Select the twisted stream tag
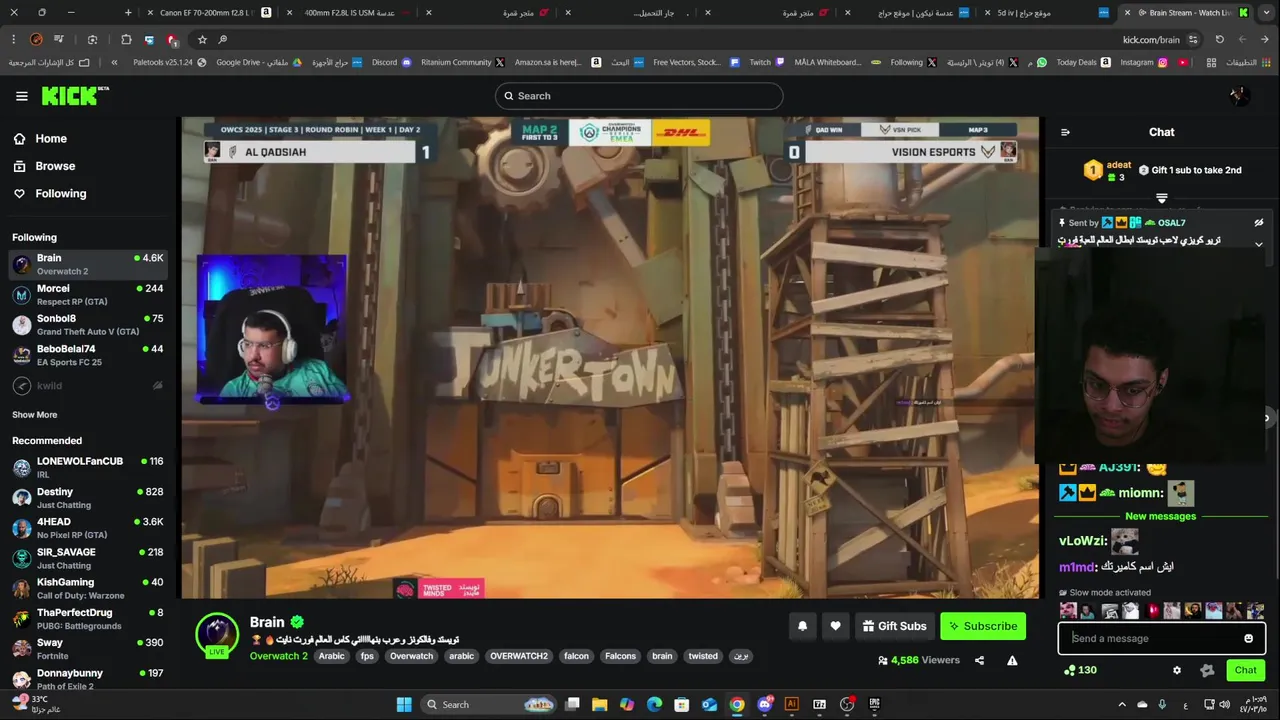 tap(703, 656)
